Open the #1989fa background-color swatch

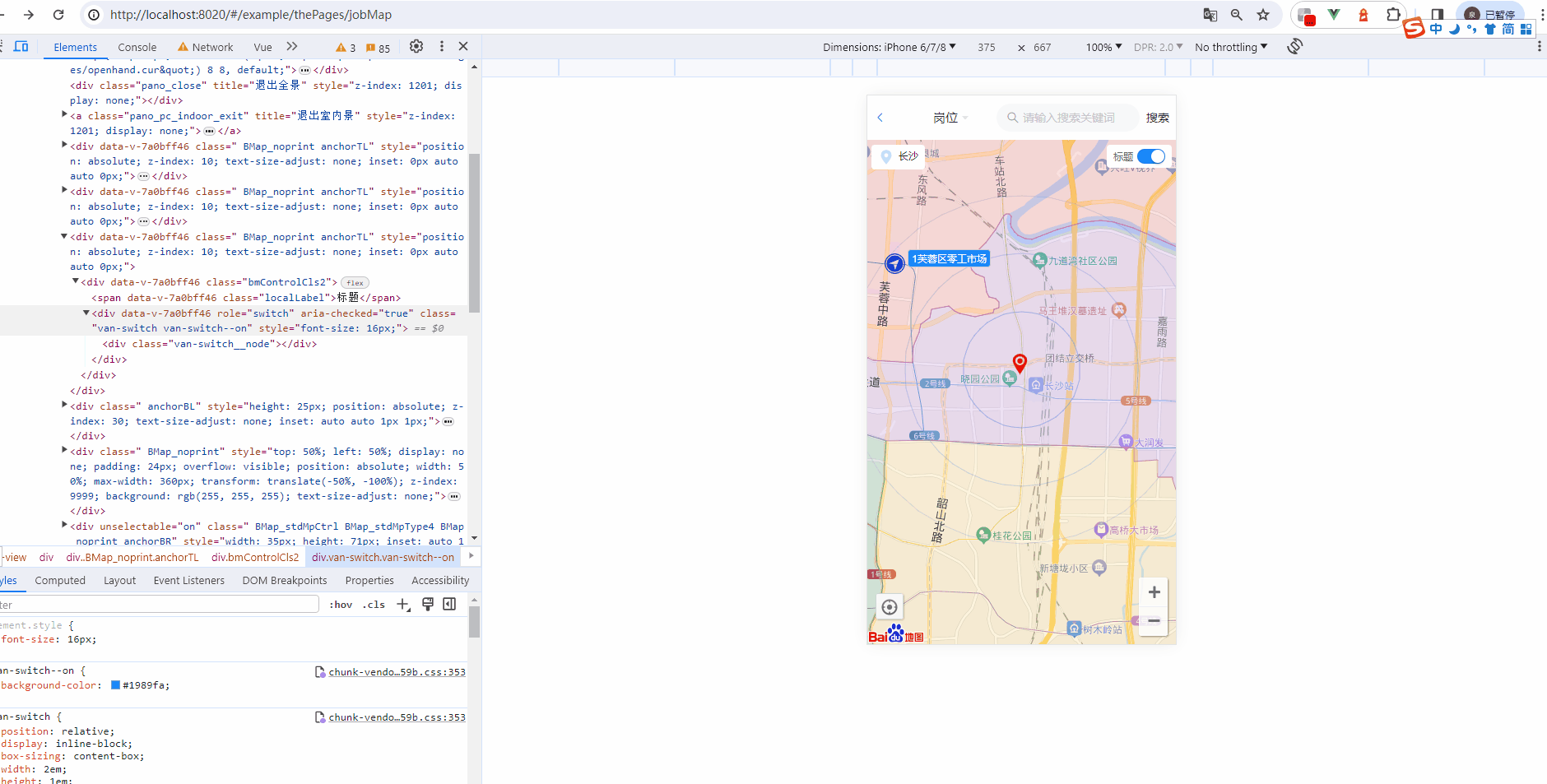click(116, 685)
